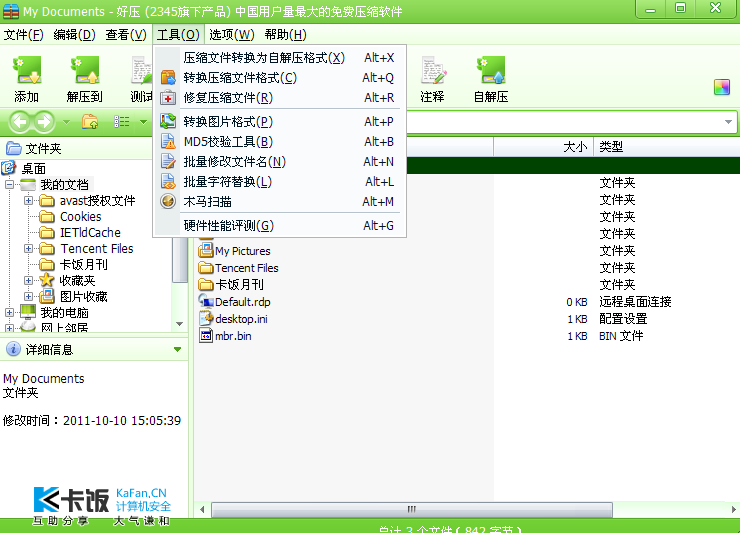The height and width of the screenshot is (533, 740).
Task: Click the list view mode icon
Action: pos(121,122)
